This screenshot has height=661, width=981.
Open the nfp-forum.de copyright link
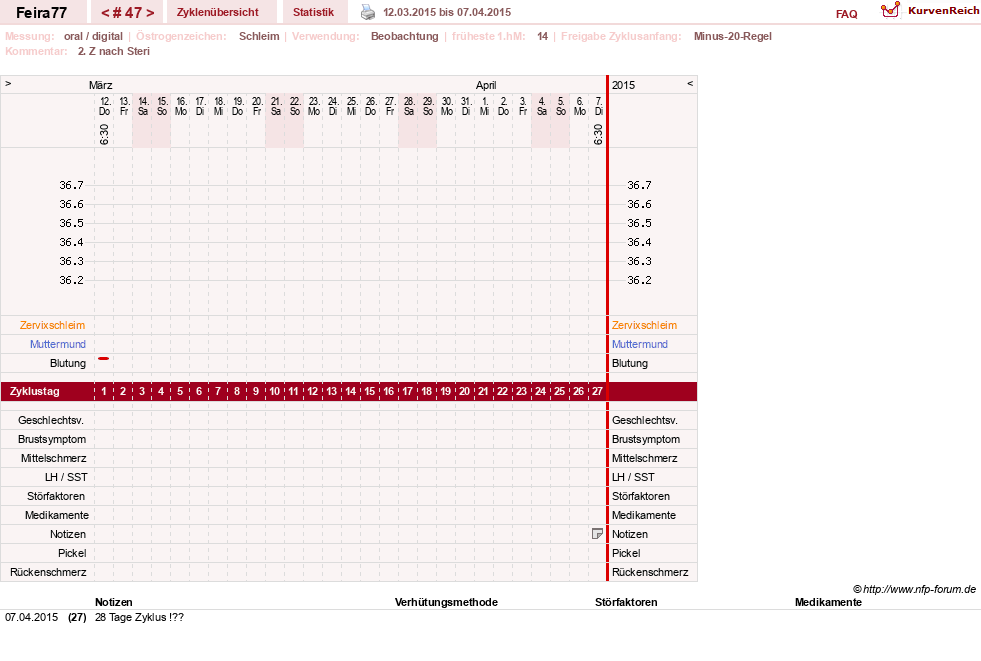(914, 589)
